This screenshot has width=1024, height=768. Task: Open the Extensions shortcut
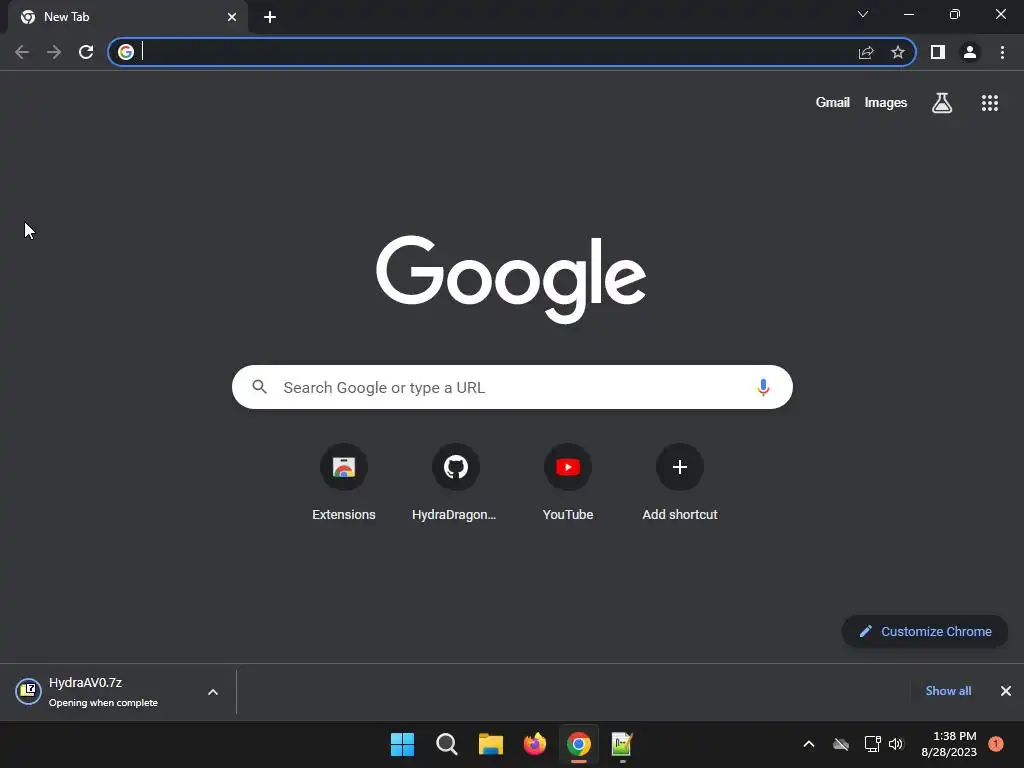(344, 483)
